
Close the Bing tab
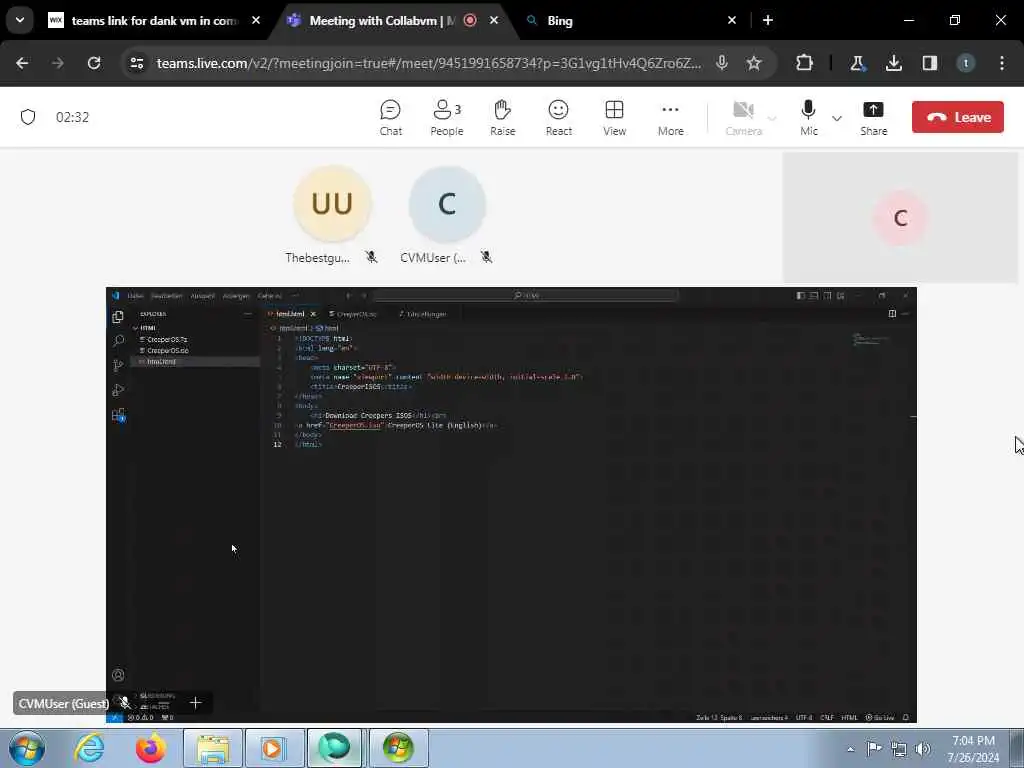[732, 20]
